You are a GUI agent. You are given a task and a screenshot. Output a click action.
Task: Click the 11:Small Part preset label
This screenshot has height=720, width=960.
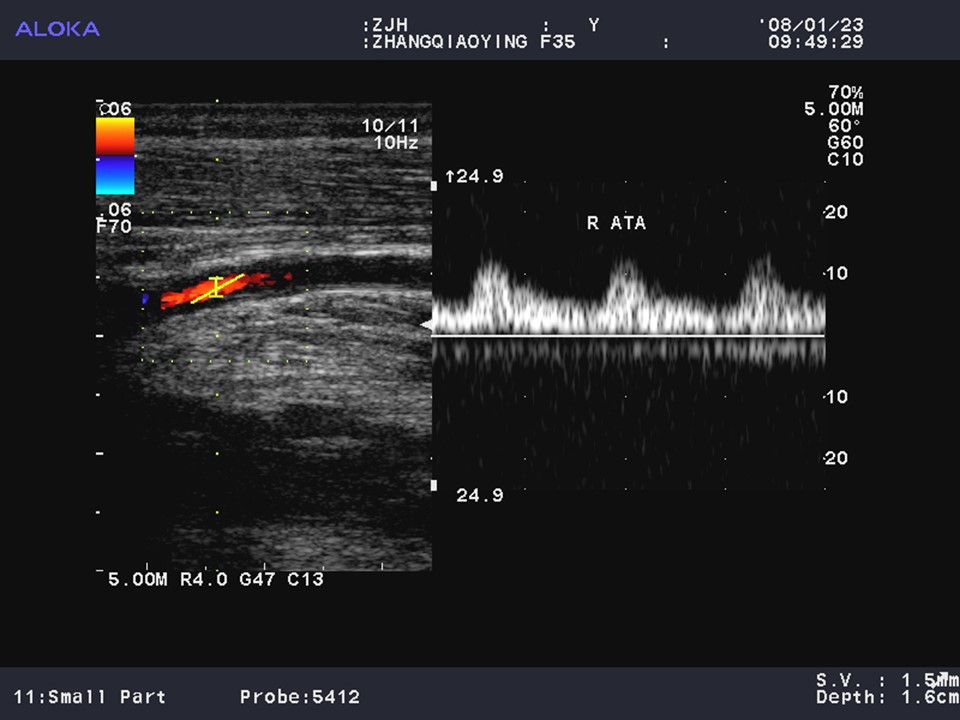[x=89, y=697]
